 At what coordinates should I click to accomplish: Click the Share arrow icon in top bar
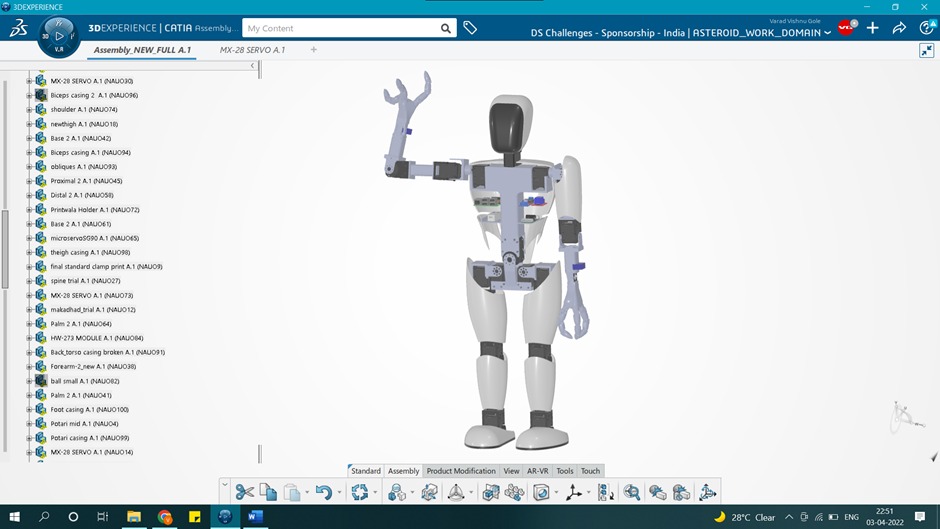(899, 28)
